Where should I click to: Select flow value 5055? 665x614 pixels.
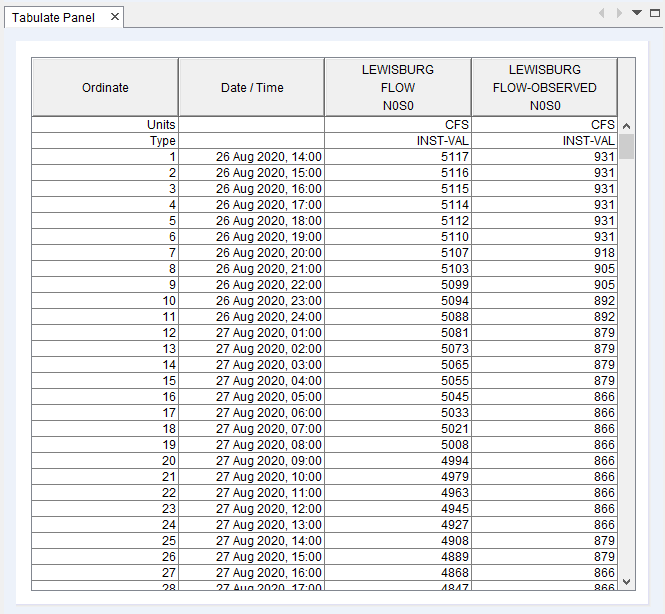coord(398,381)
